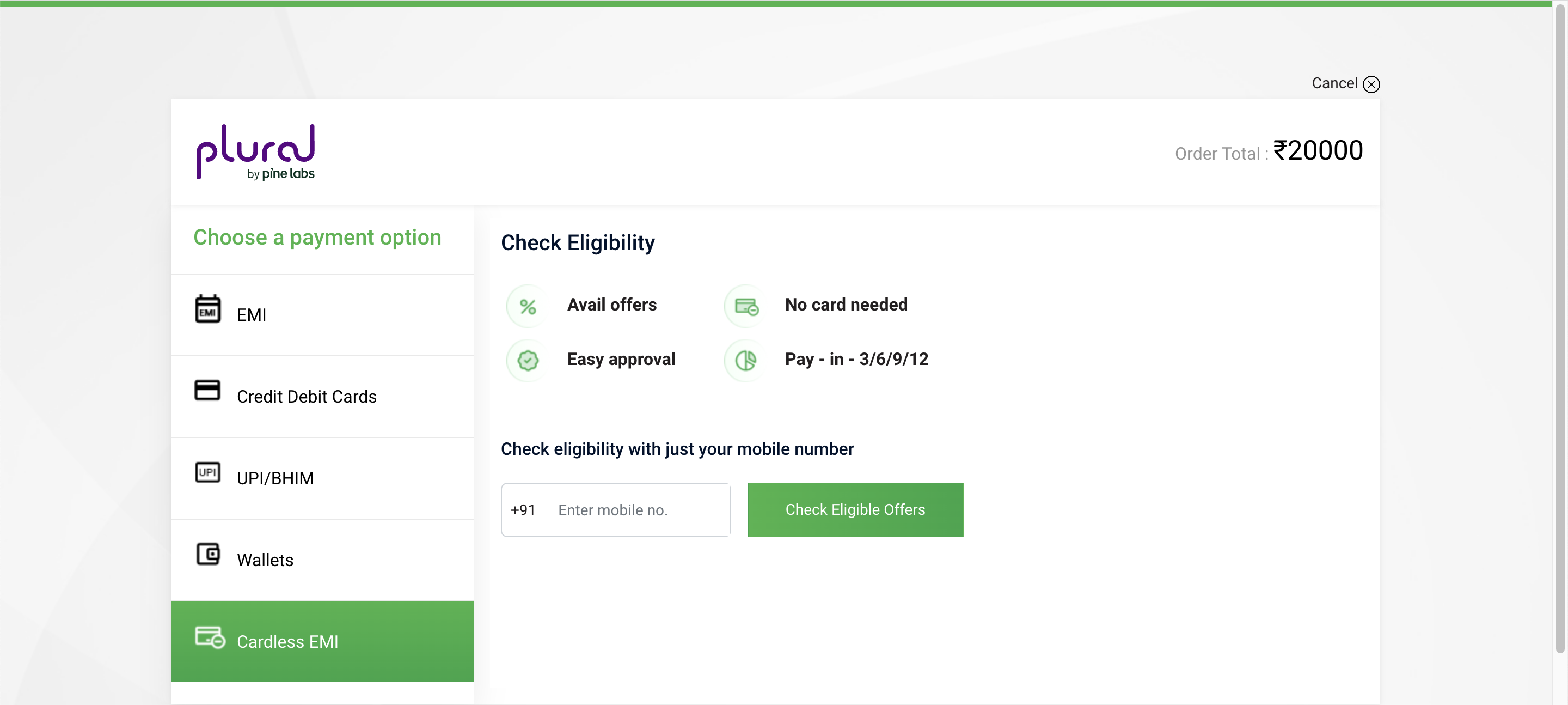1568x705 pixels.
Task: Click the No card needed icon
Action: pos(746,306)
